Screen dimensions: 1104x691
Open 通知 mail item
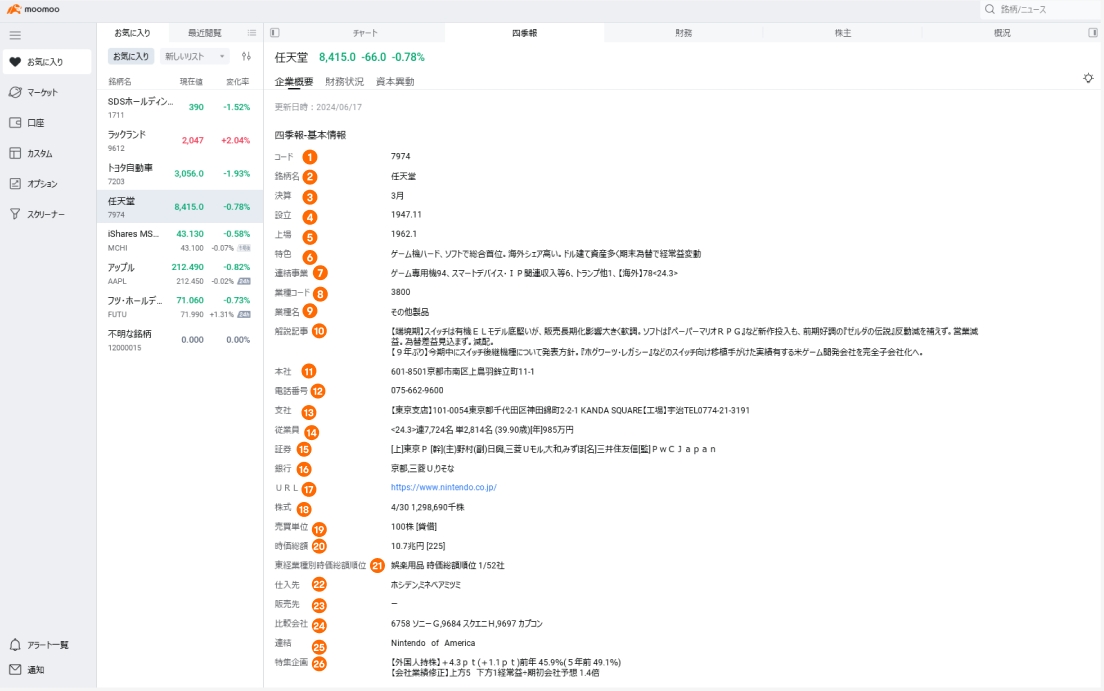[x=47, y=670]
